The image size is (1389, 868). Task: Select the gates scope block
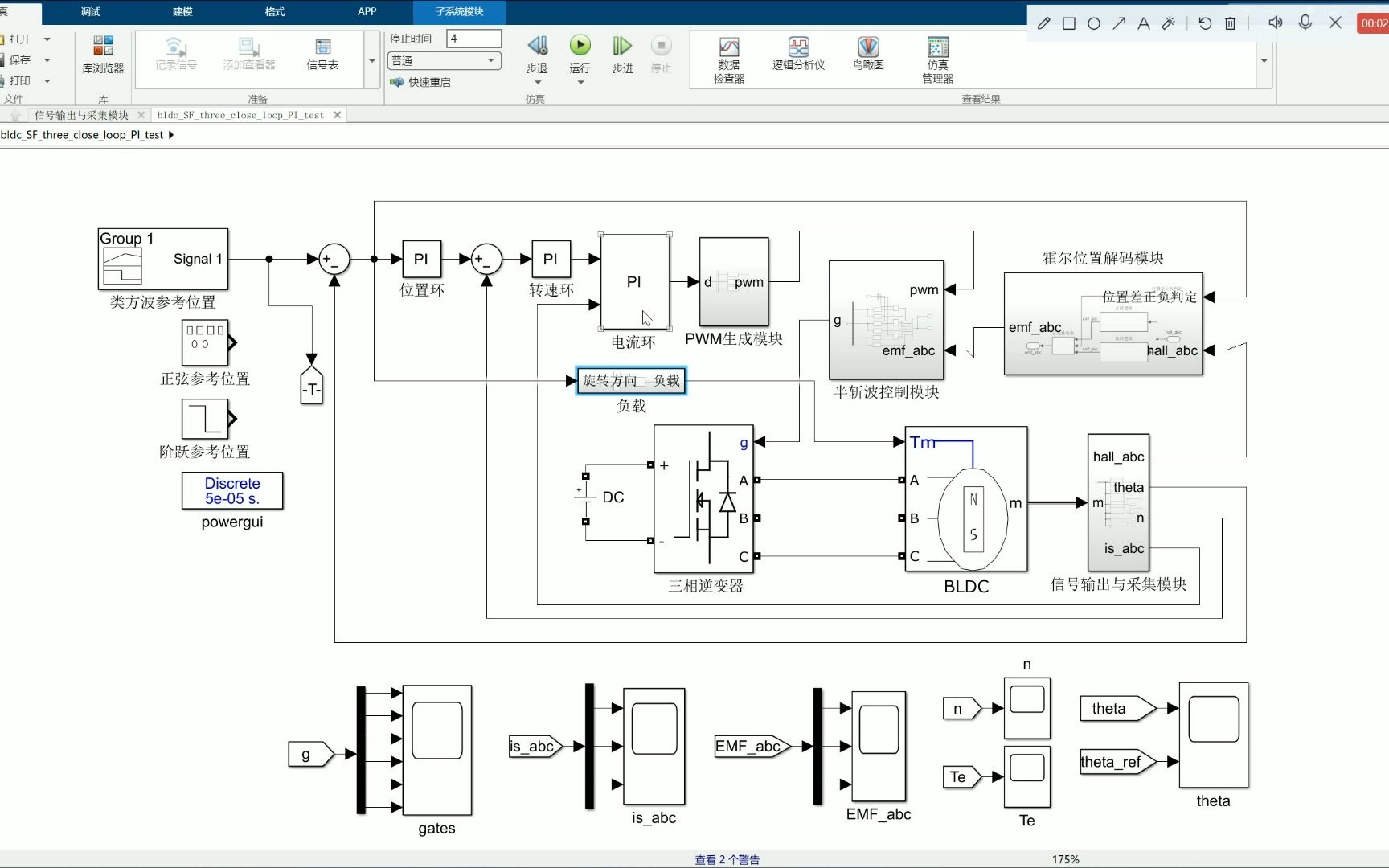click(436, 750)
